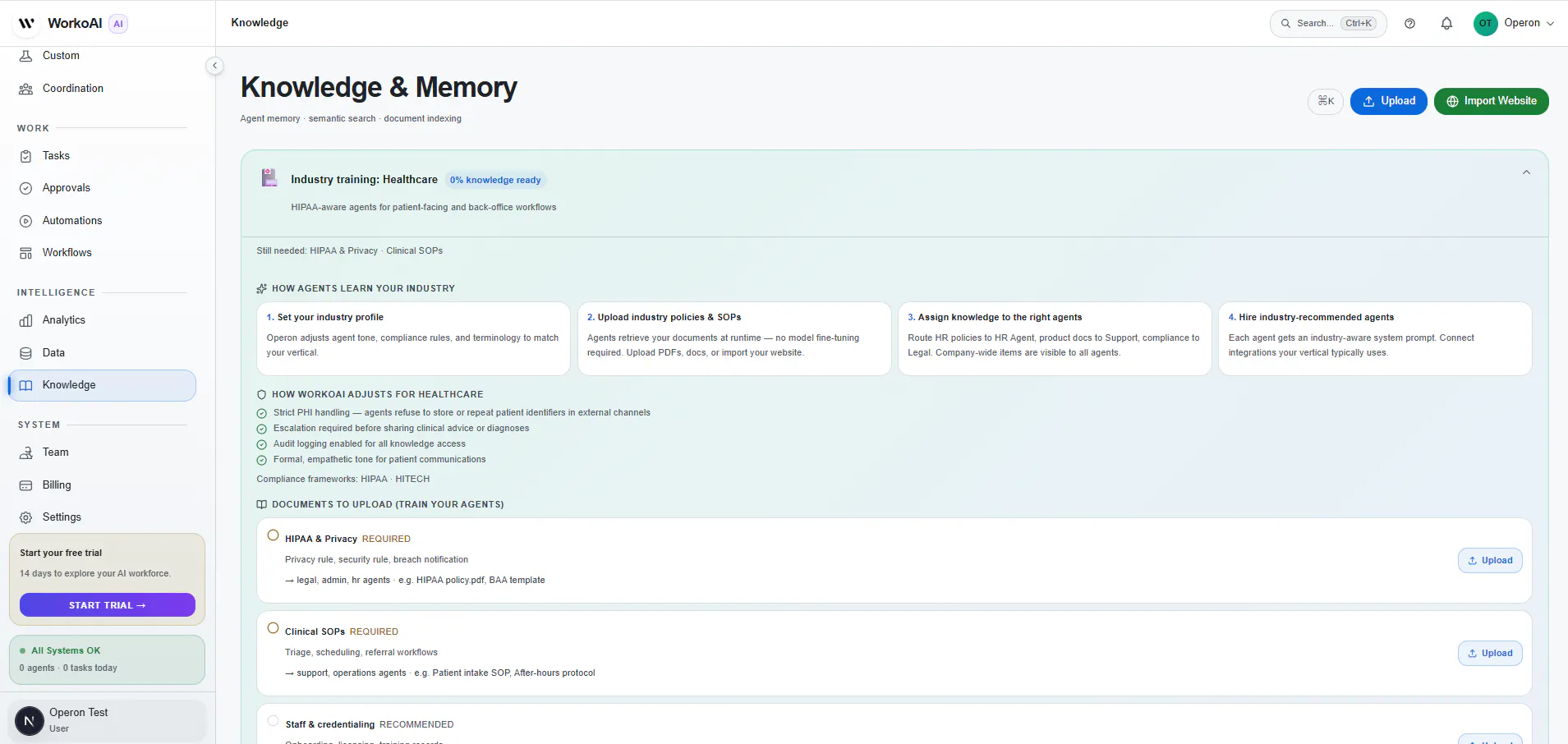1568x744 pixels.
Task: Click the sparkle icon beside How Agents Learn
Action: click(x=261, y=289)
